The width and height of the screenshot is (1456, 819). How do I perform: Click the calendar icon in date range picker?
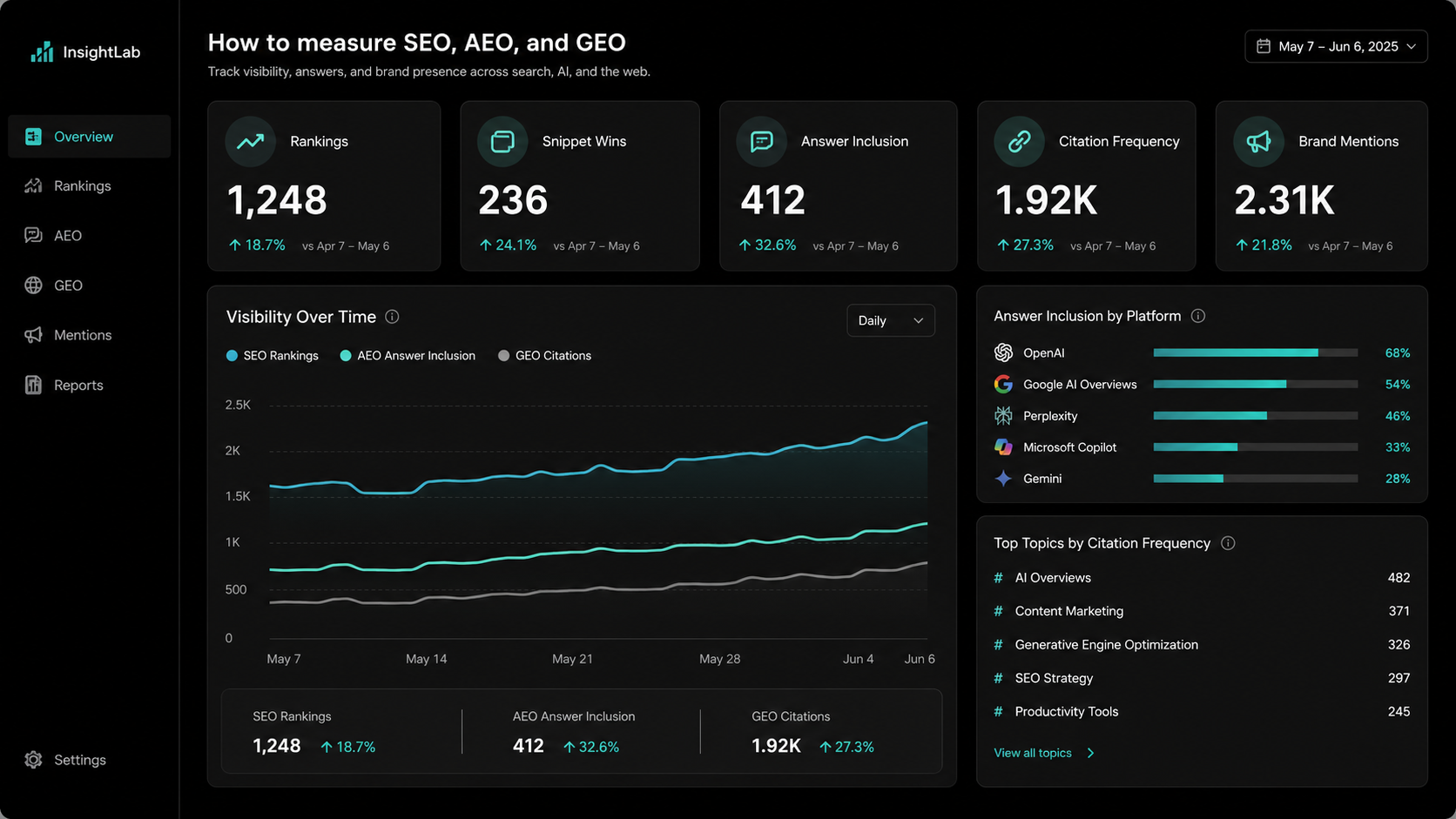point(1263,46)
